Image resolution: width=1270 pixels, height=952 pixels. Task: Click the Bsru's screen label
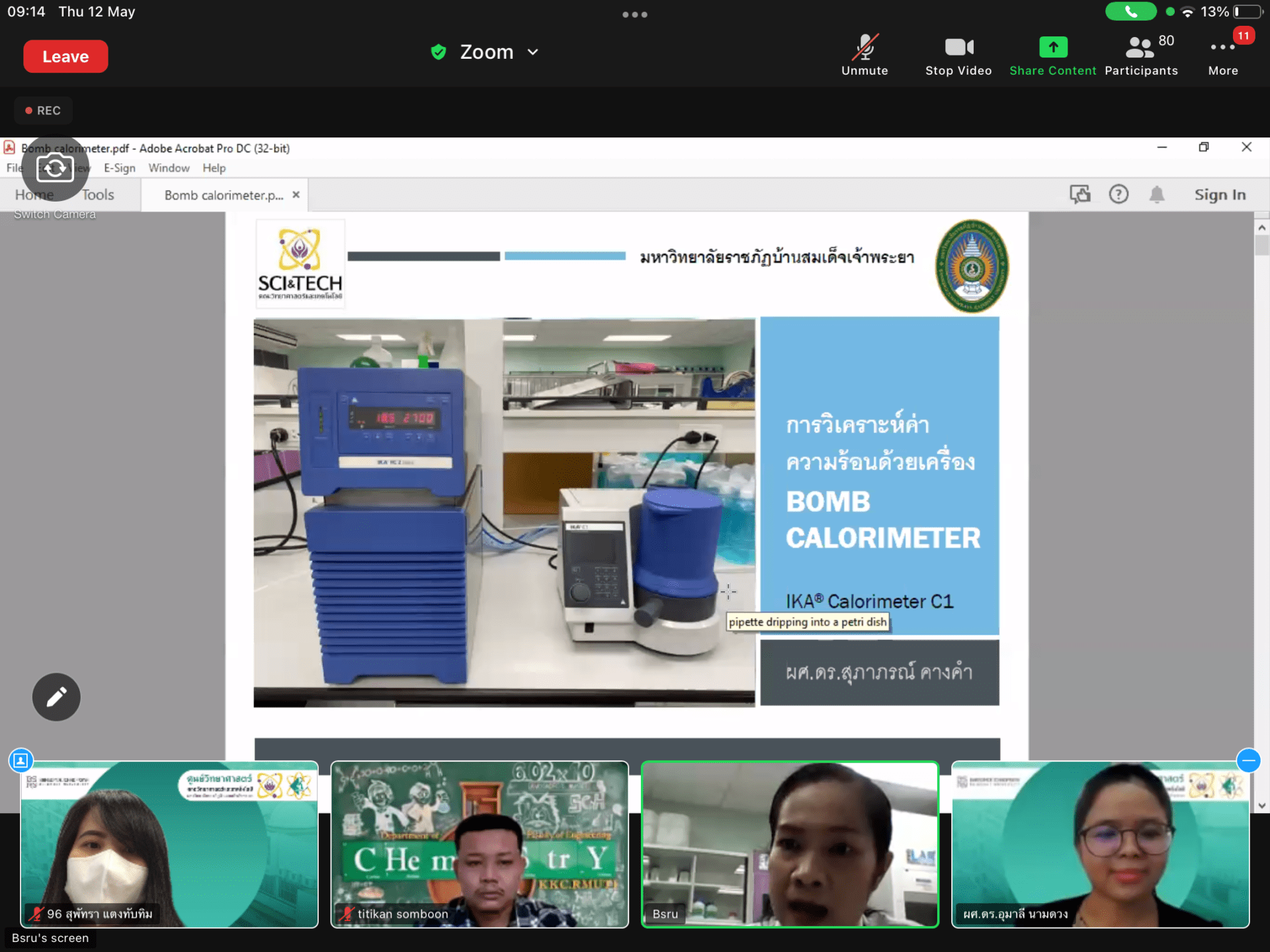click(50, 938)
